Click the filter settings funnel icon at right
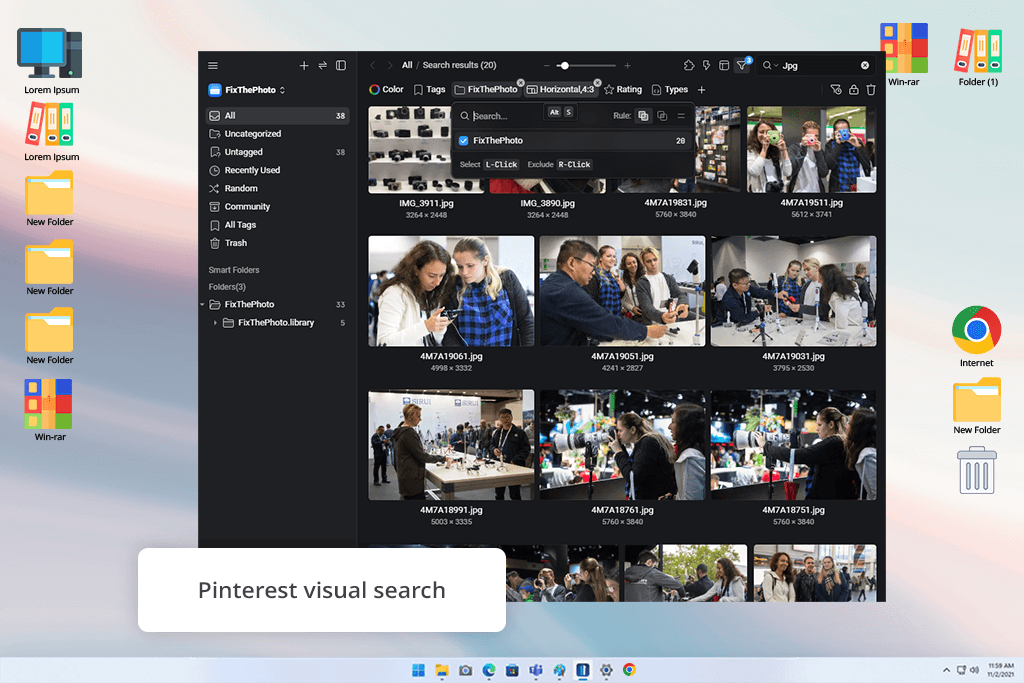1024x683 pixels. click(x=836, y=89)
